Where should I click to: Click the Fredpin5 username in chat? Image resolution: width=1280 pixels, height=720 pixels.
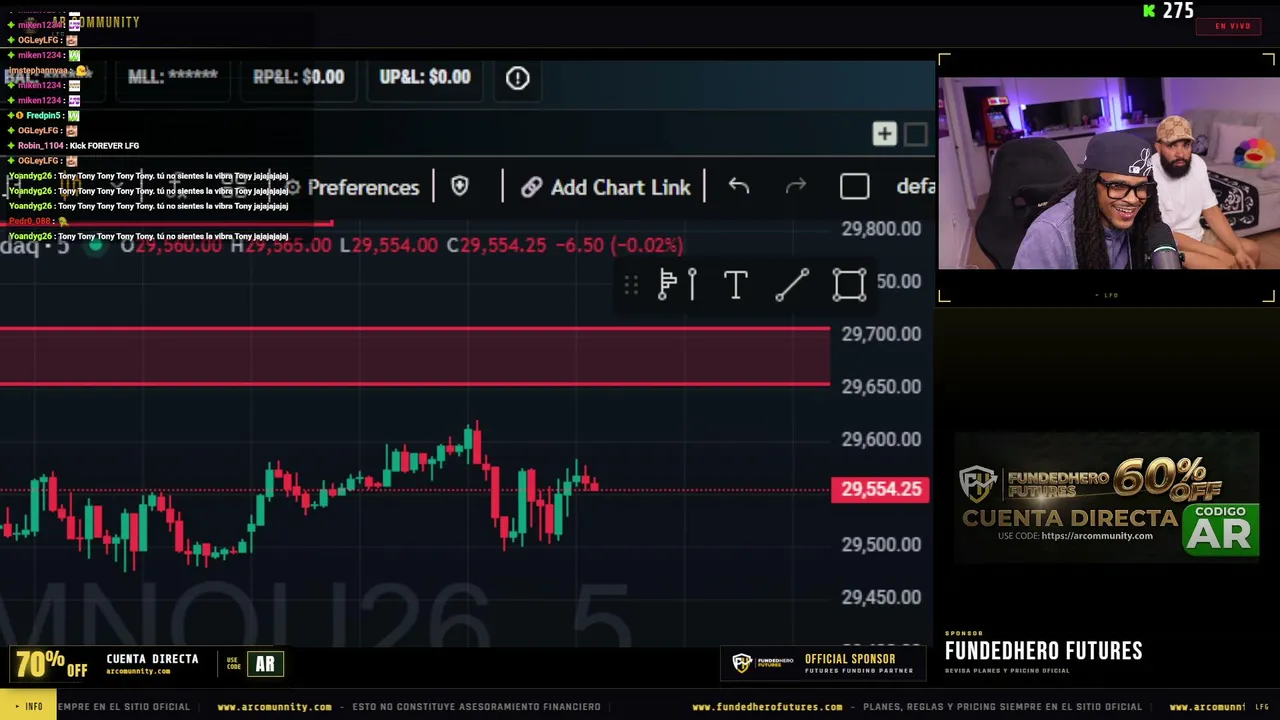point(44,116)
